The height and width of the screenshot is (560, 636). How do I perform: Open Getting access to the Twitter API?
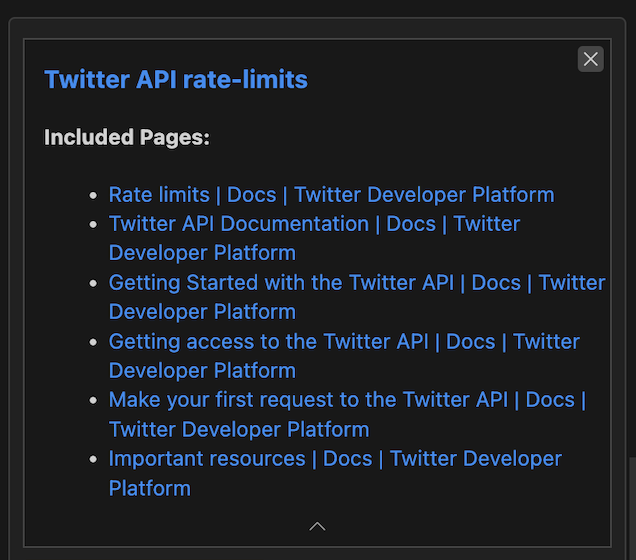point(344,341)
